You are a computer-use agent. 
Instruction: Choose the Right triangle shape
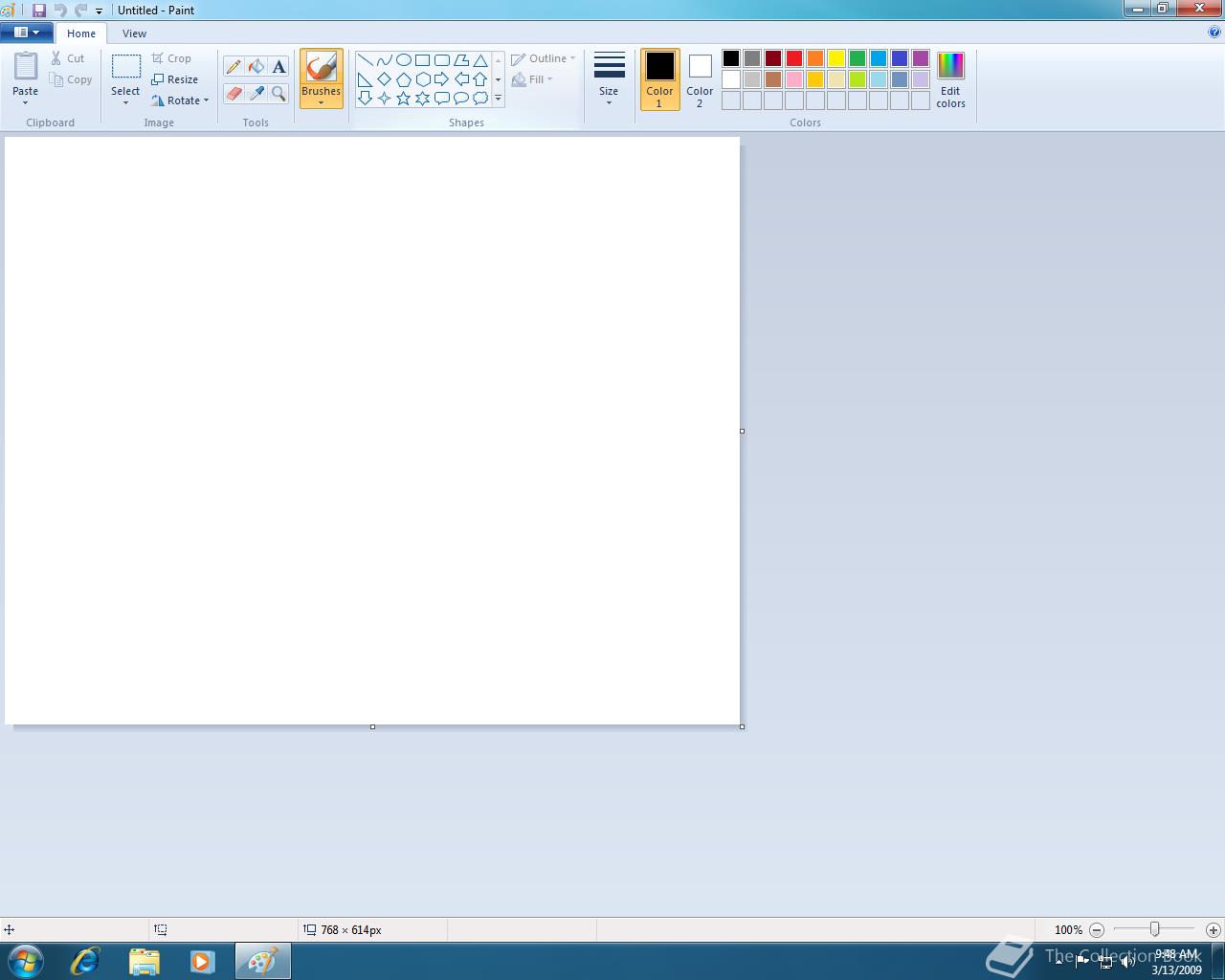coord(365,79)
